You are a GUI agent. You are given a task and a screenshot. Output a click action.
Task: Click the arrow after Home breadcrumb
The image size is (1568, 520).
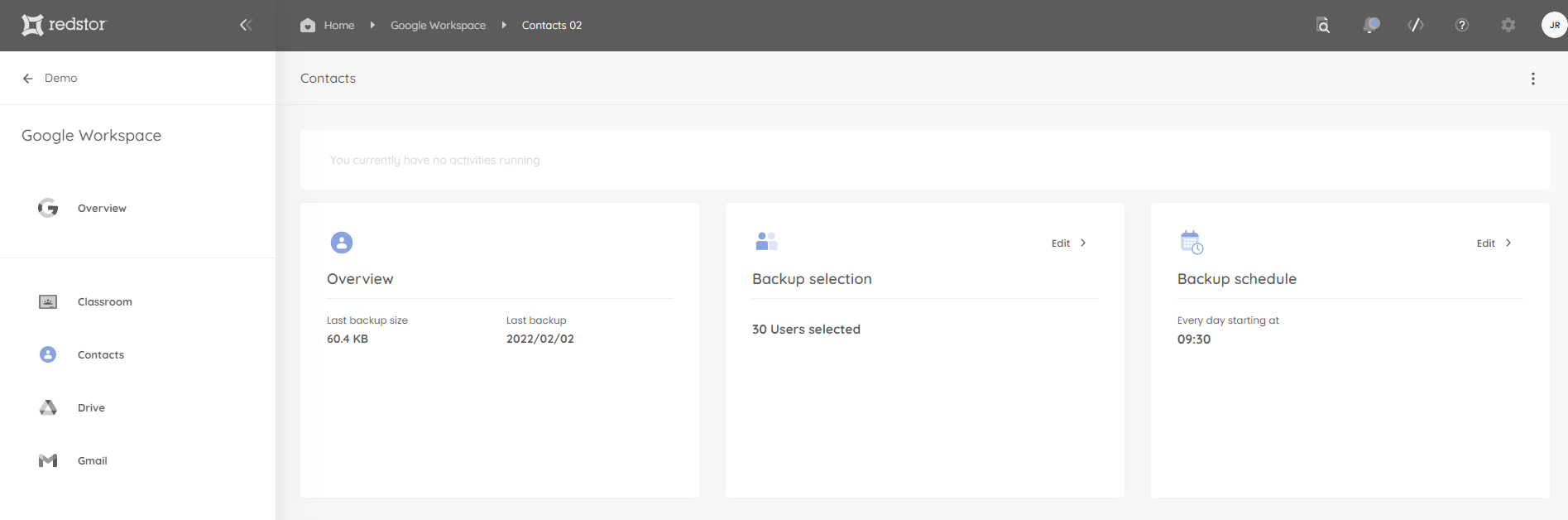[x=373, y=25]
